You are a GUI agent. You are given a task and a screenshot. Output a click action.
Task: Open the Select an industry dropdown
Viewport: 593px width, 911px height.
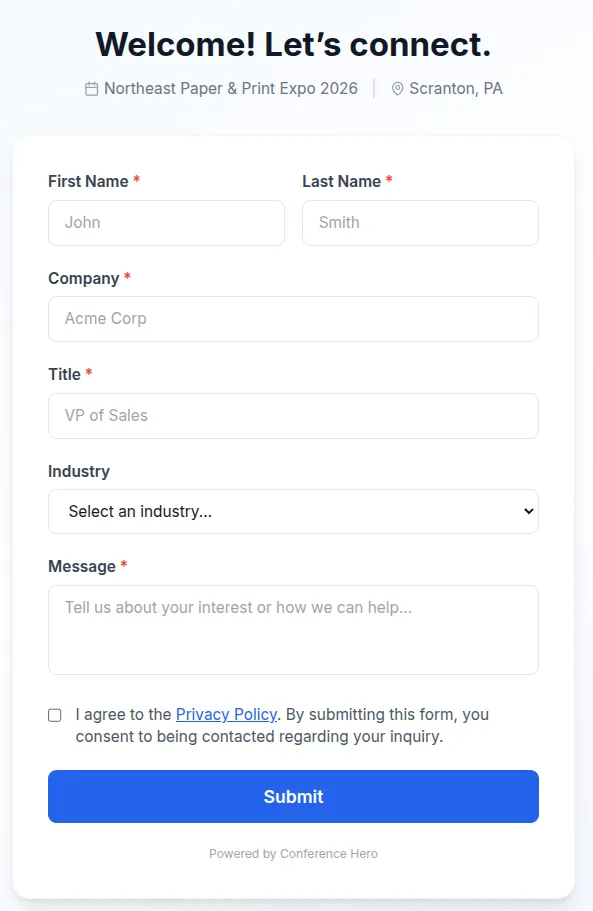293,511
